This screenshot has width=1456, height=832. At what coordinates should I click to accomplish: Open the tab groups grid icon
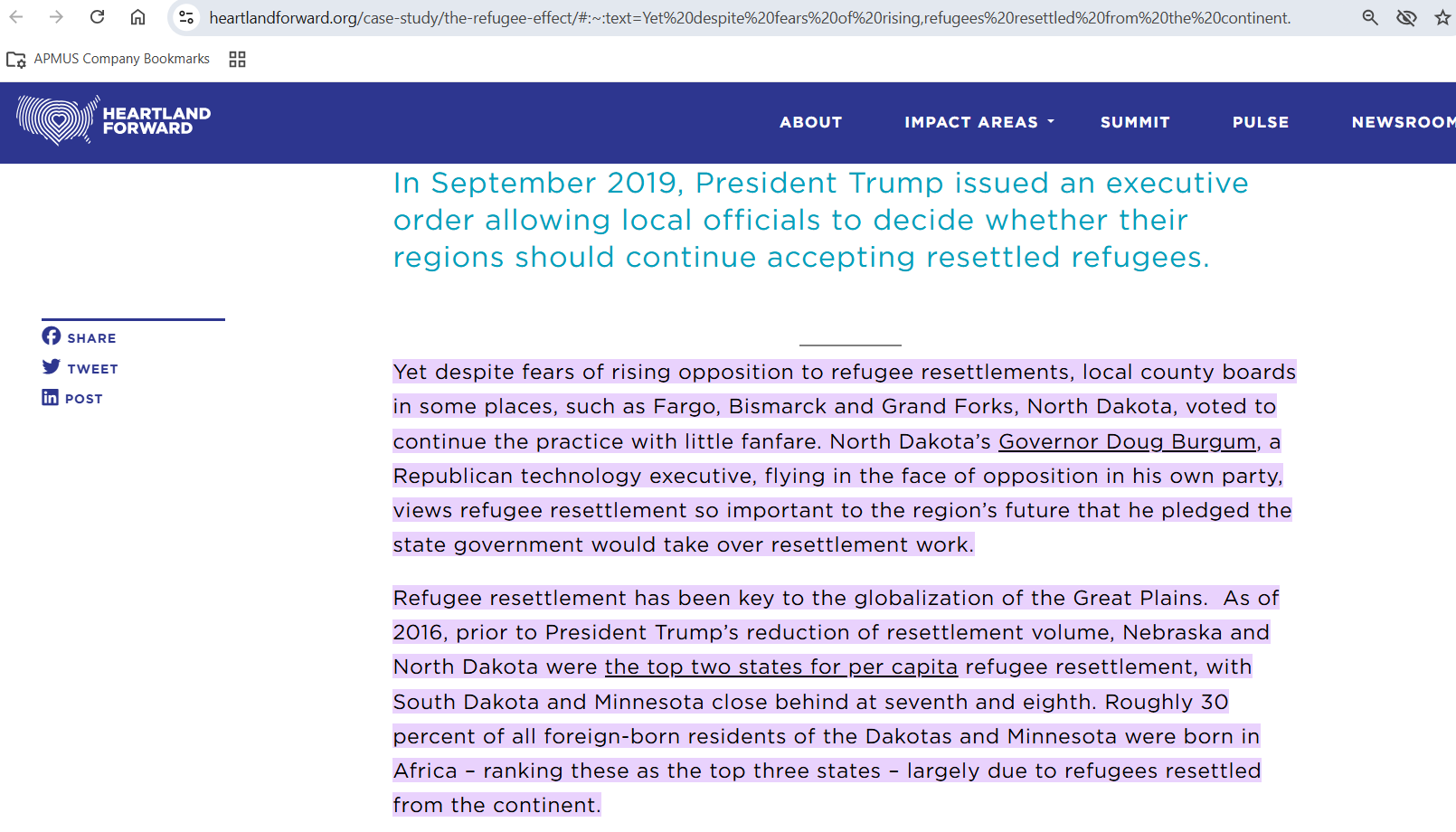(238, 59)
